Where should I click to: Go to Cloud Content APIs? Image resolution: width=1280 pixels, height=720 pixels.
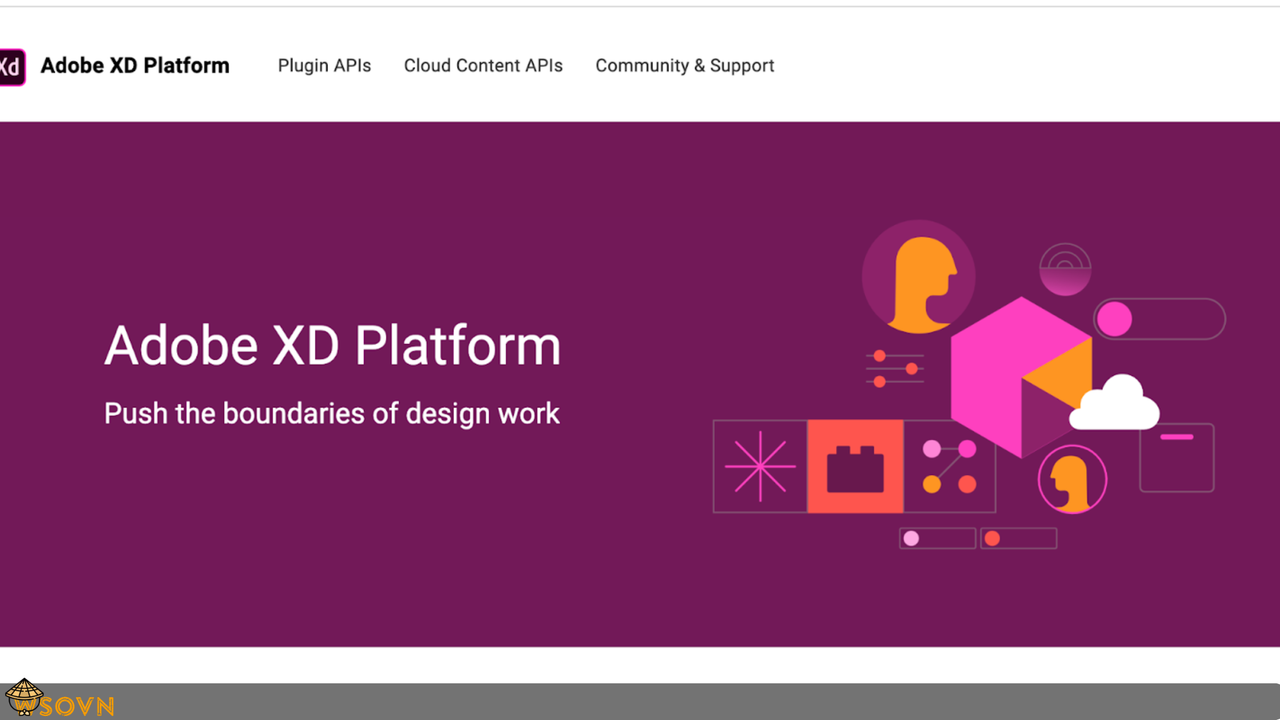pos(483,66)
